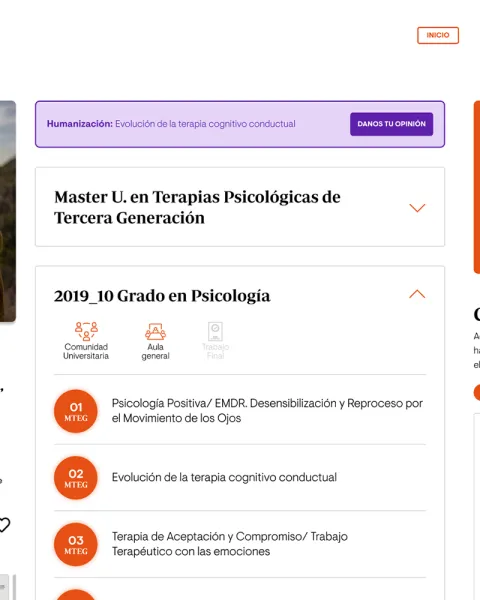
Task: Expand Master U. en Terapias Psicológicas chevron
Action: coord(417,208)
